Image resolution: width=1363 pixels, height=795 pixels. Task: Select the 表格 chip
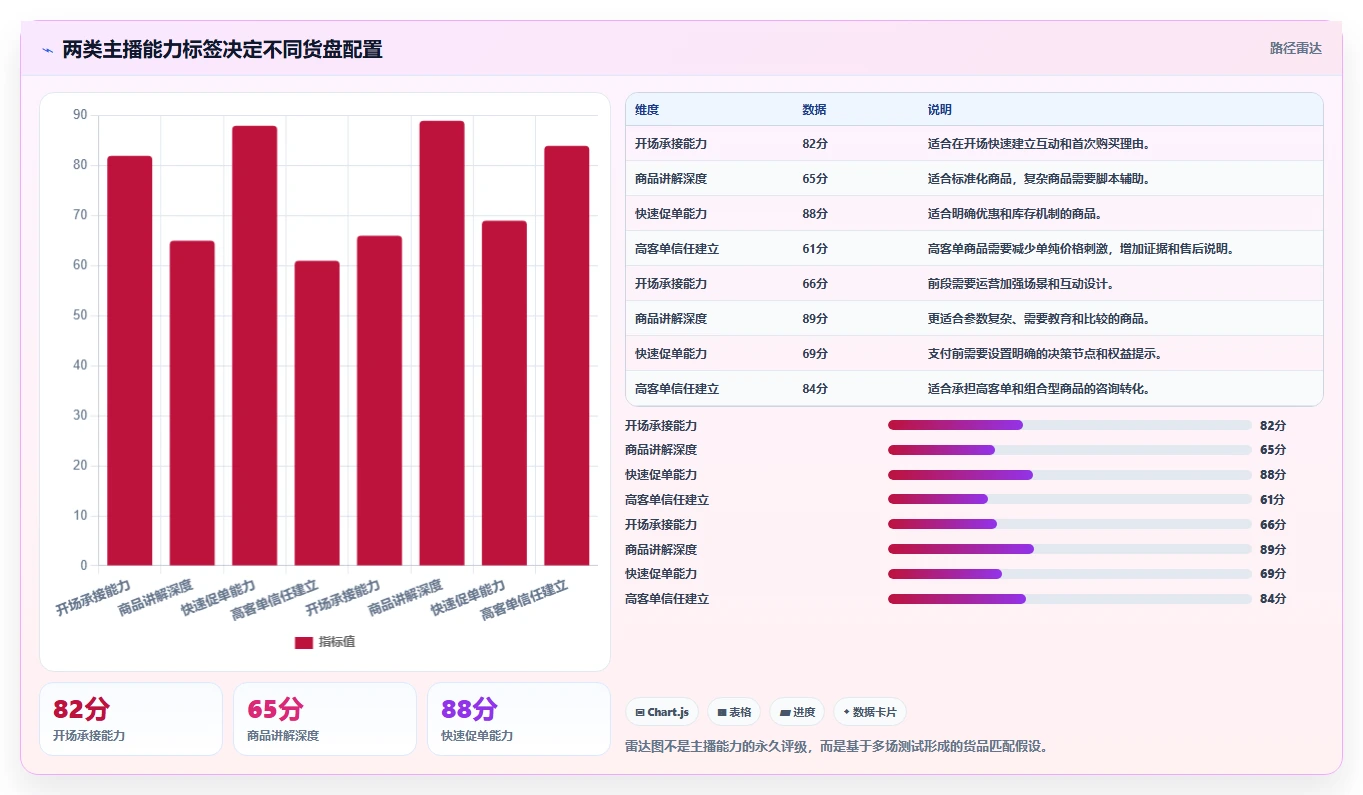[x=734, y=712]
